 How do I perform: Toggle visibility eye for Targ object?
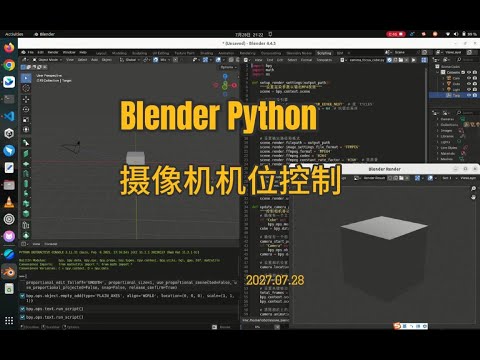click(469, 95)
